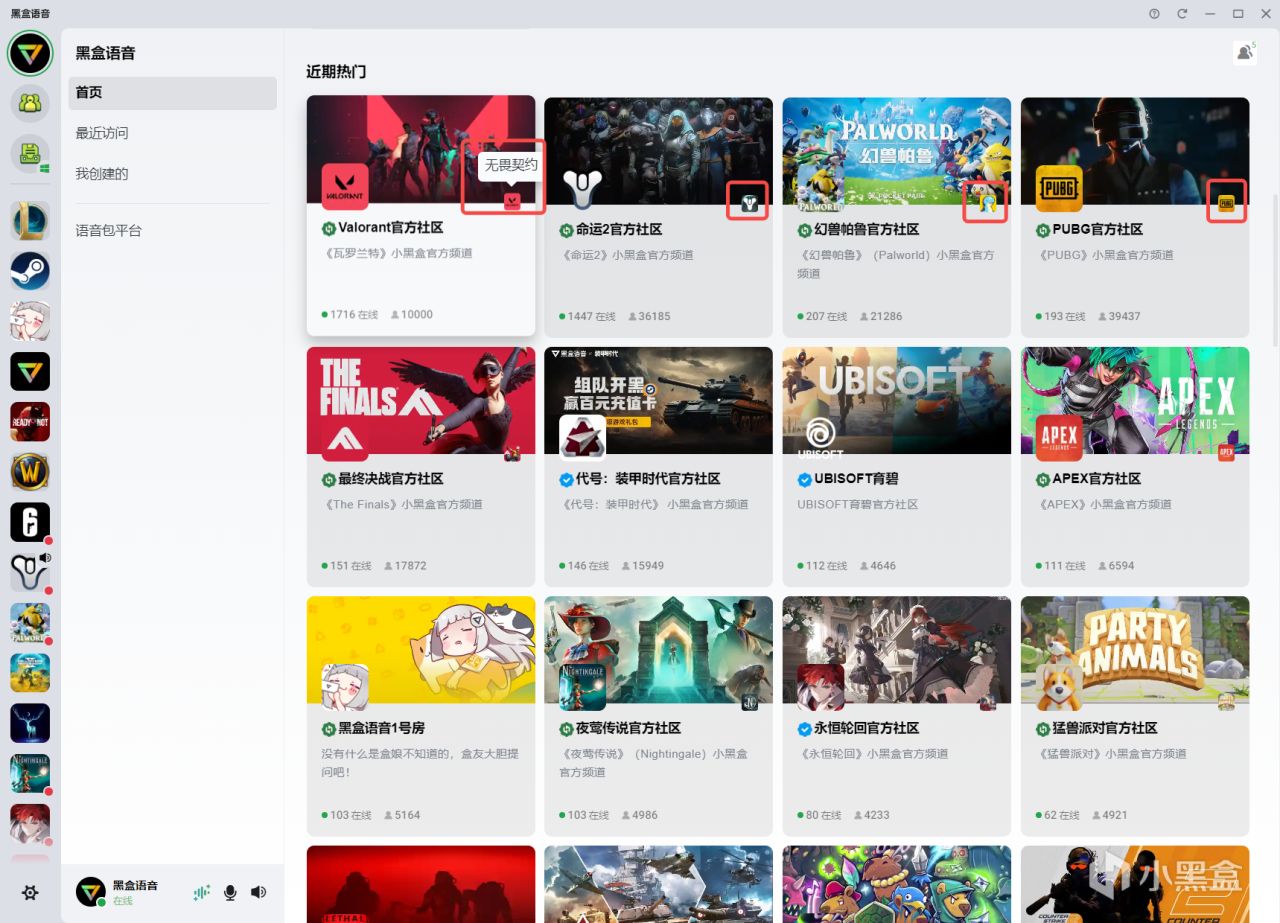Image resolution: width=1280 pixels, height=923 pixels.
Task: Click the user avatar in the bottom bar
Action: (91, 892)
